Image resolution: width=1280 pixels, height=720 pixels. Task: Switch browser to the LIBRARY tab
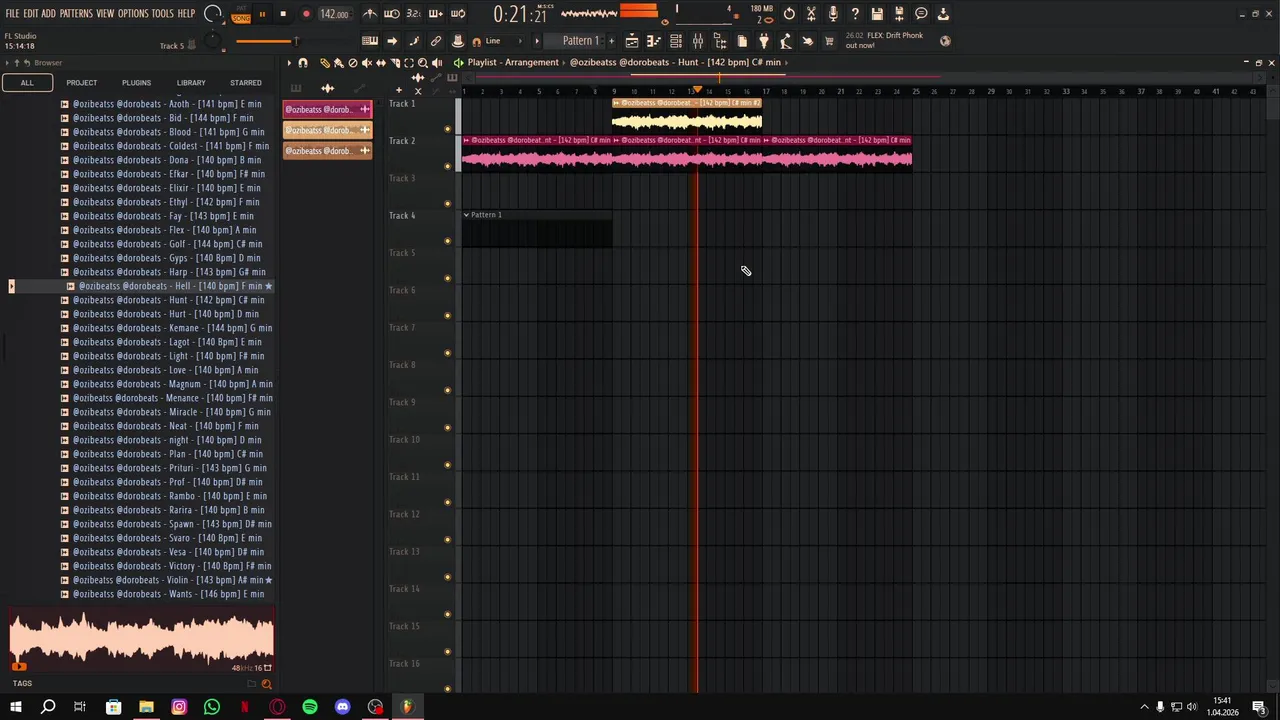click(x=191, y=83)
